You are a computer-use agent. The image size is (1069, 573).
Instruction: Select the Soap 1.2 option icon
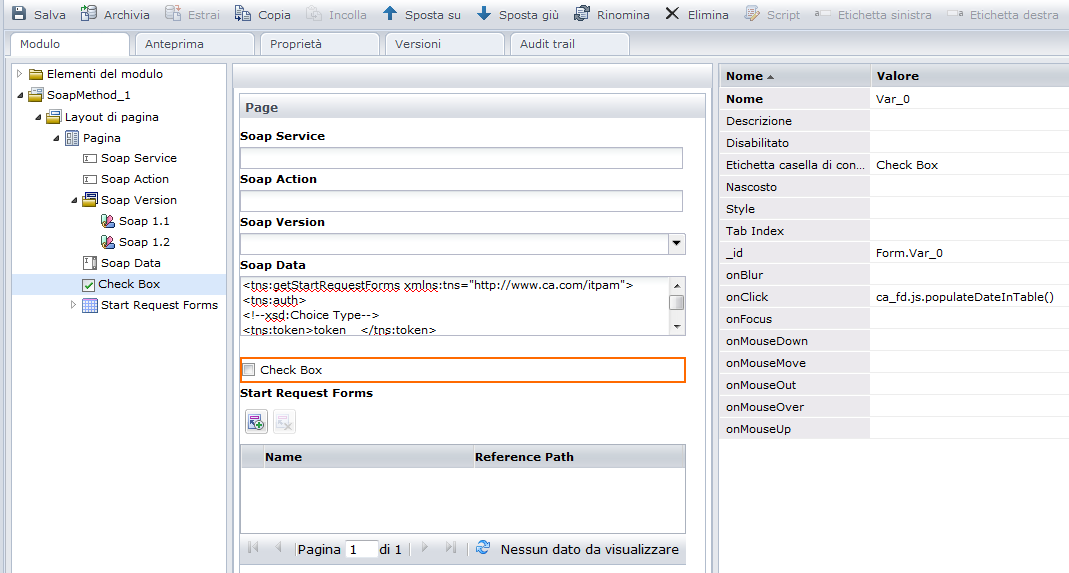pos(108,242)
